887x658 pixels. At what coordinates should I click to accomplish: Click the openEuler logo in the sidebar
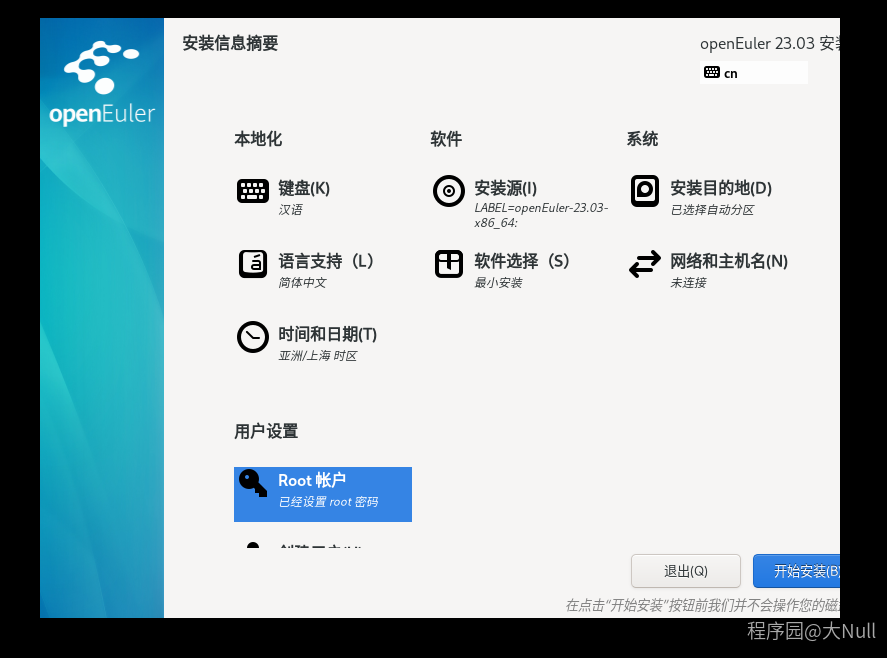pyautogui.click(x=101, y=85)
